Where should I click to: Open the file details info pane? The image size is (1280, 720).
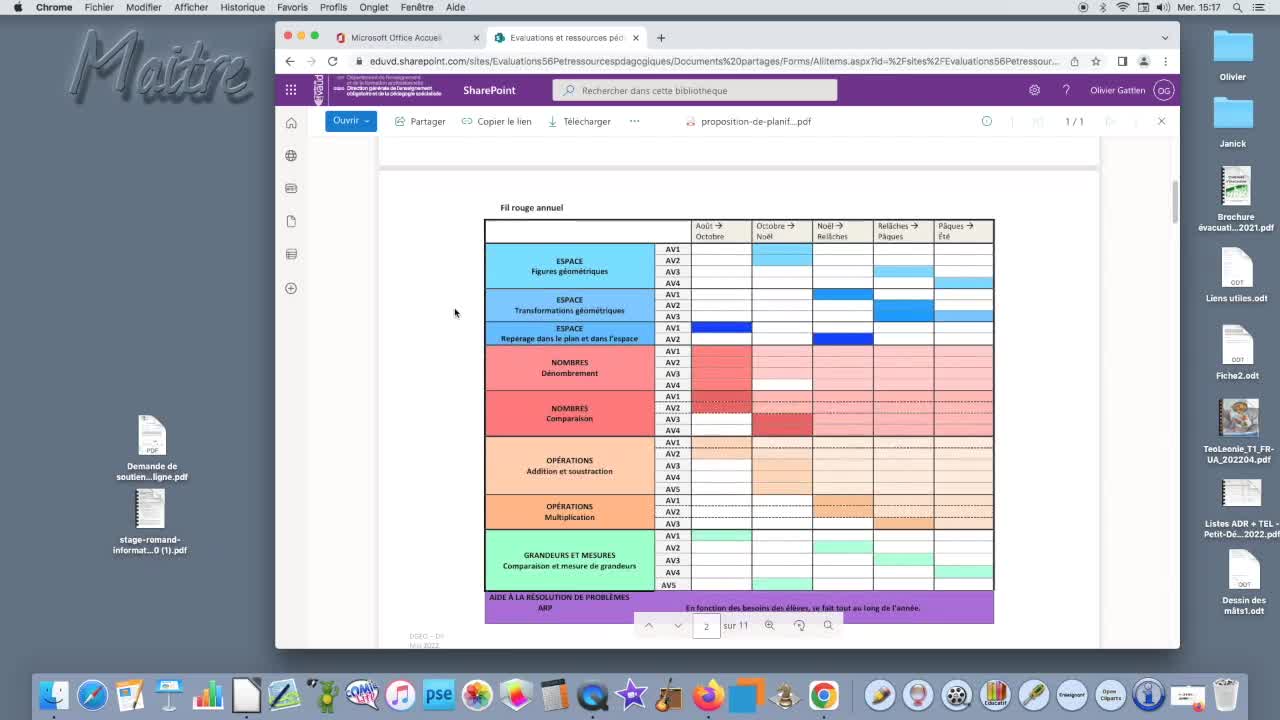[986, 121]
